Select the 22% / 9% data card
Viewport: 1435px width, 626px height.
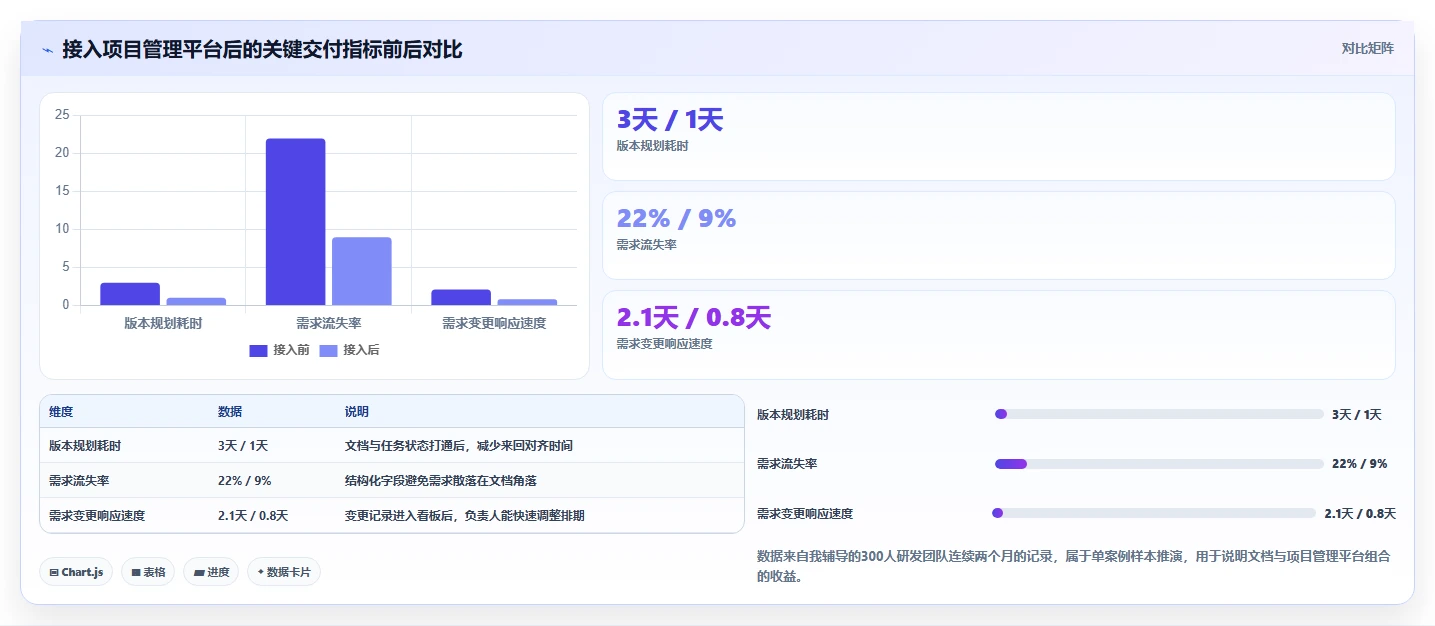[998, 235]
